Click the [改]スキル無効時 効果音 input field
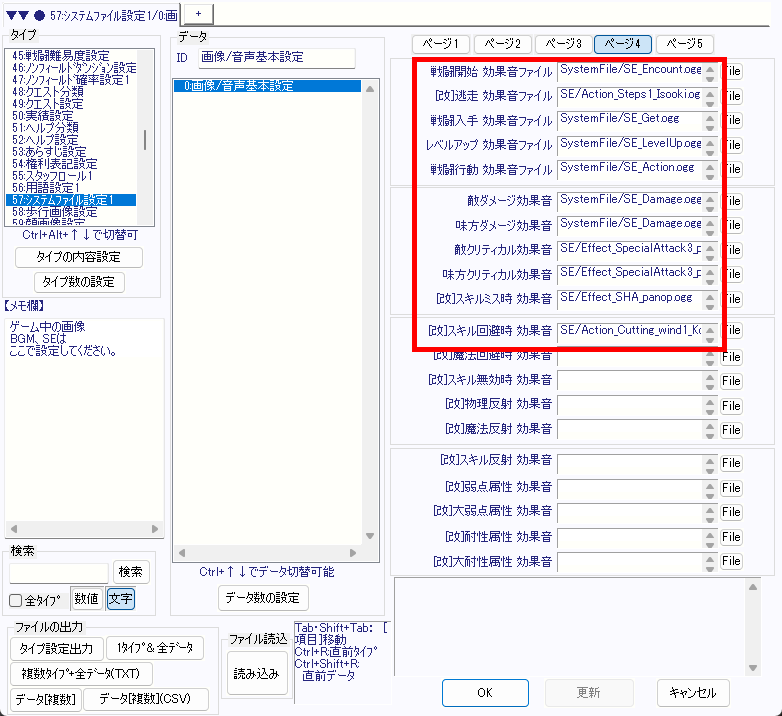Screen dimensions: 782x716 point(637,381)
